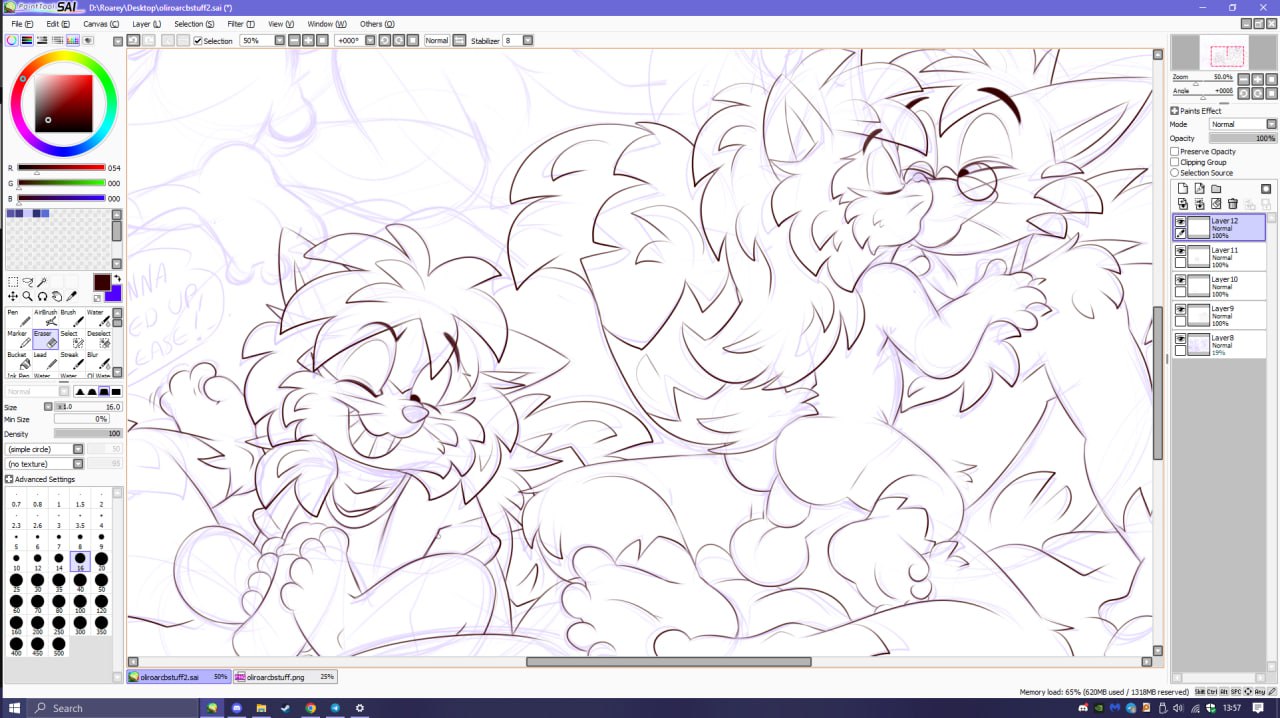Click the foreground dark red color swatch

click(102, 283)
